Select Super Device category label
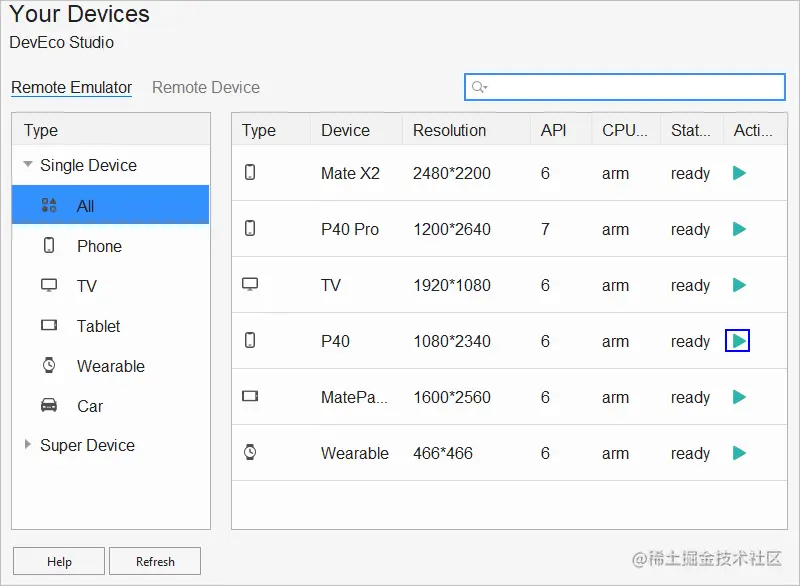 [x=87, y=445]
